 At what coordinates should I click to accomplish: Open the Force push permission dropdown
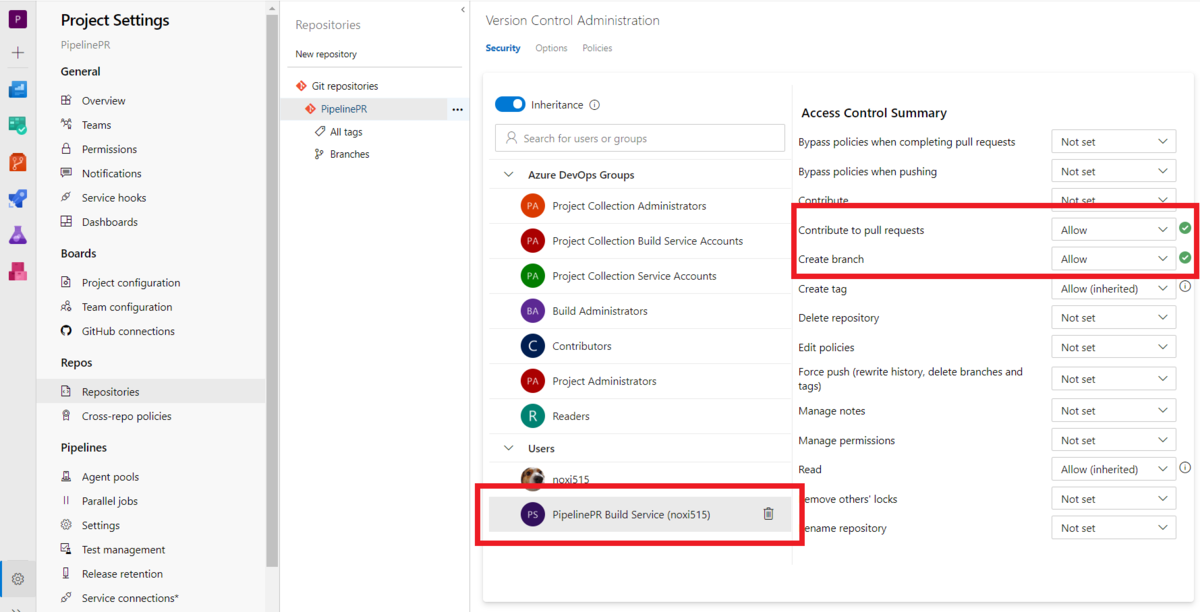point(1113,379)
